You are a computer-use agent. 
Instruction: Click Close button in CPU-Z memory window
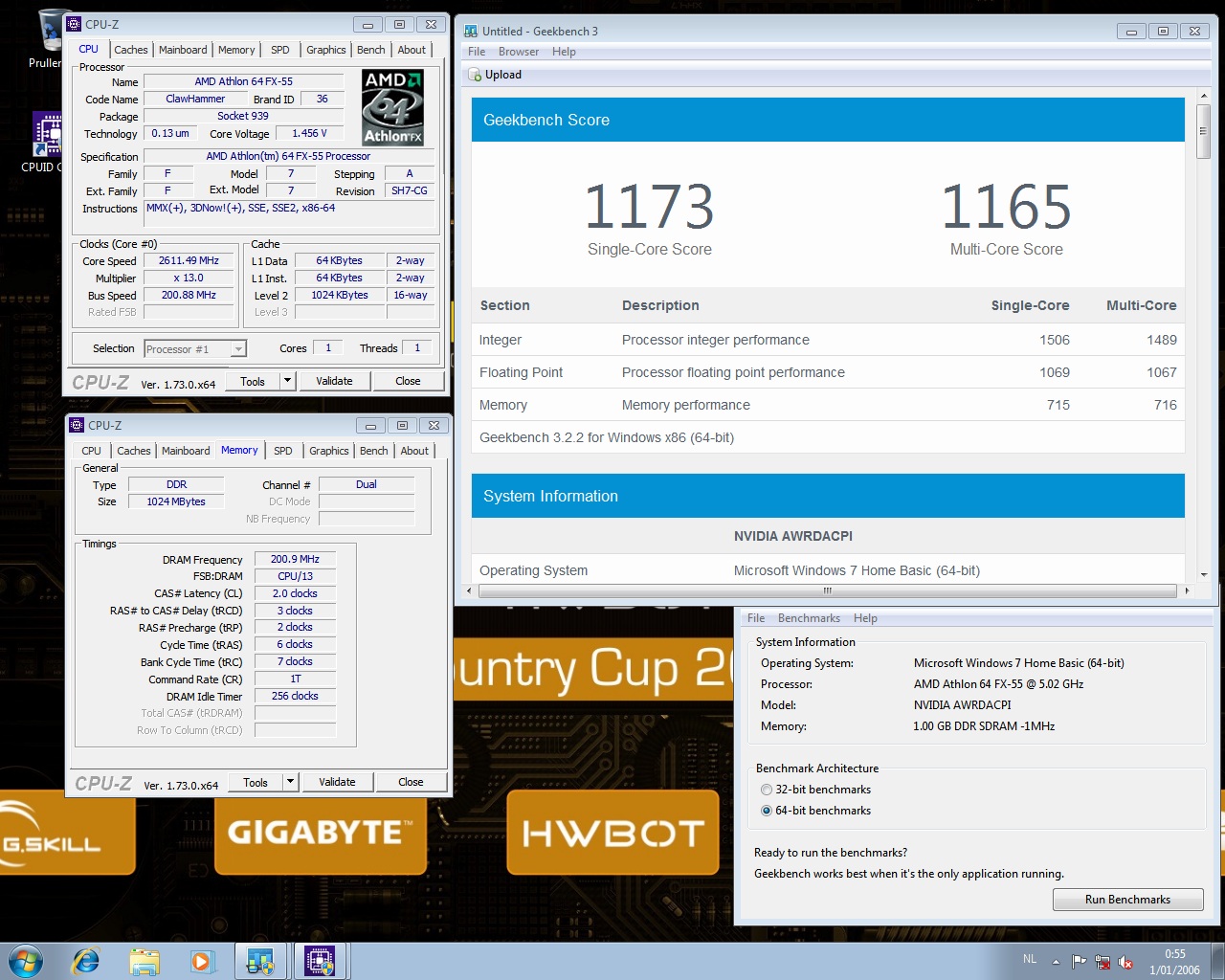click(x=411, y=782)
